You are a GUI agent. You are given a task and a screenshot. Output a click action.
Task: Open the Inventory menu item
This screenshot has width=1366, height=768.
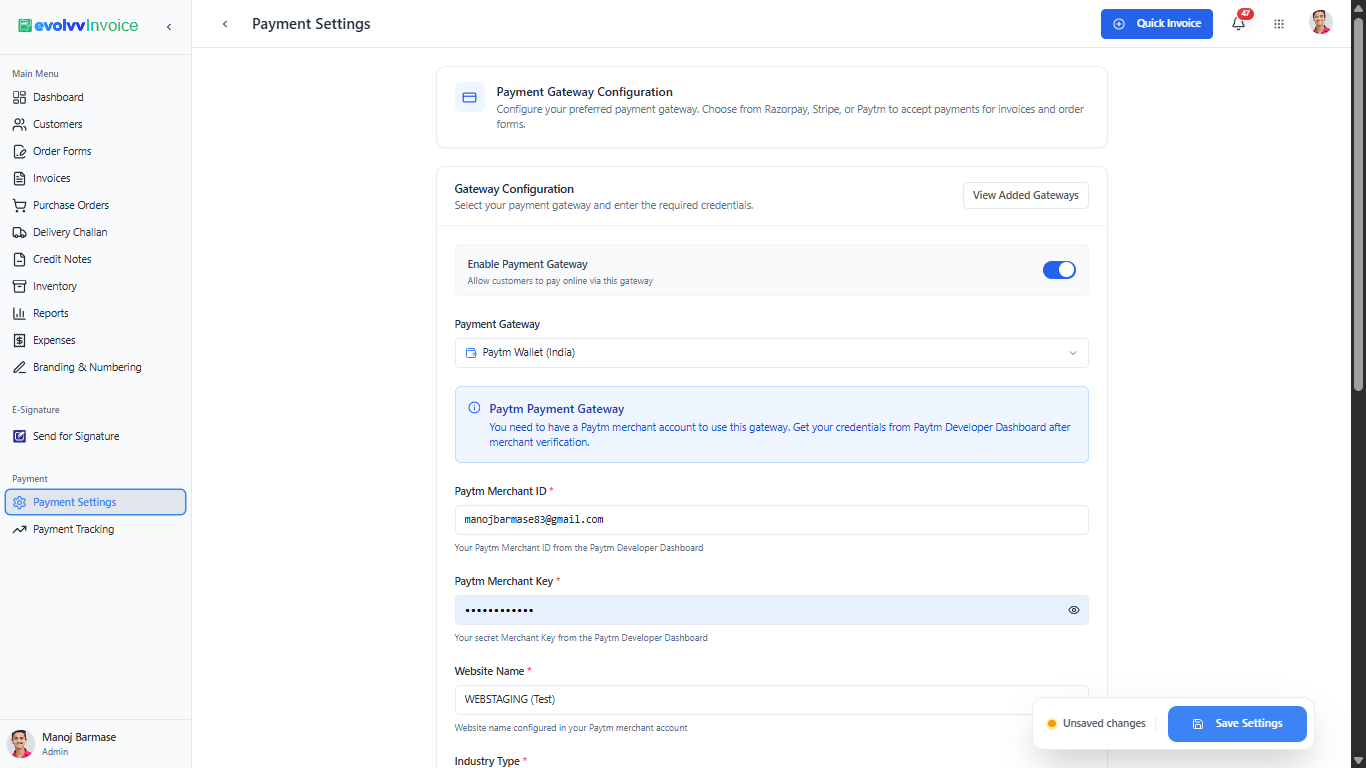coord(96,286)
